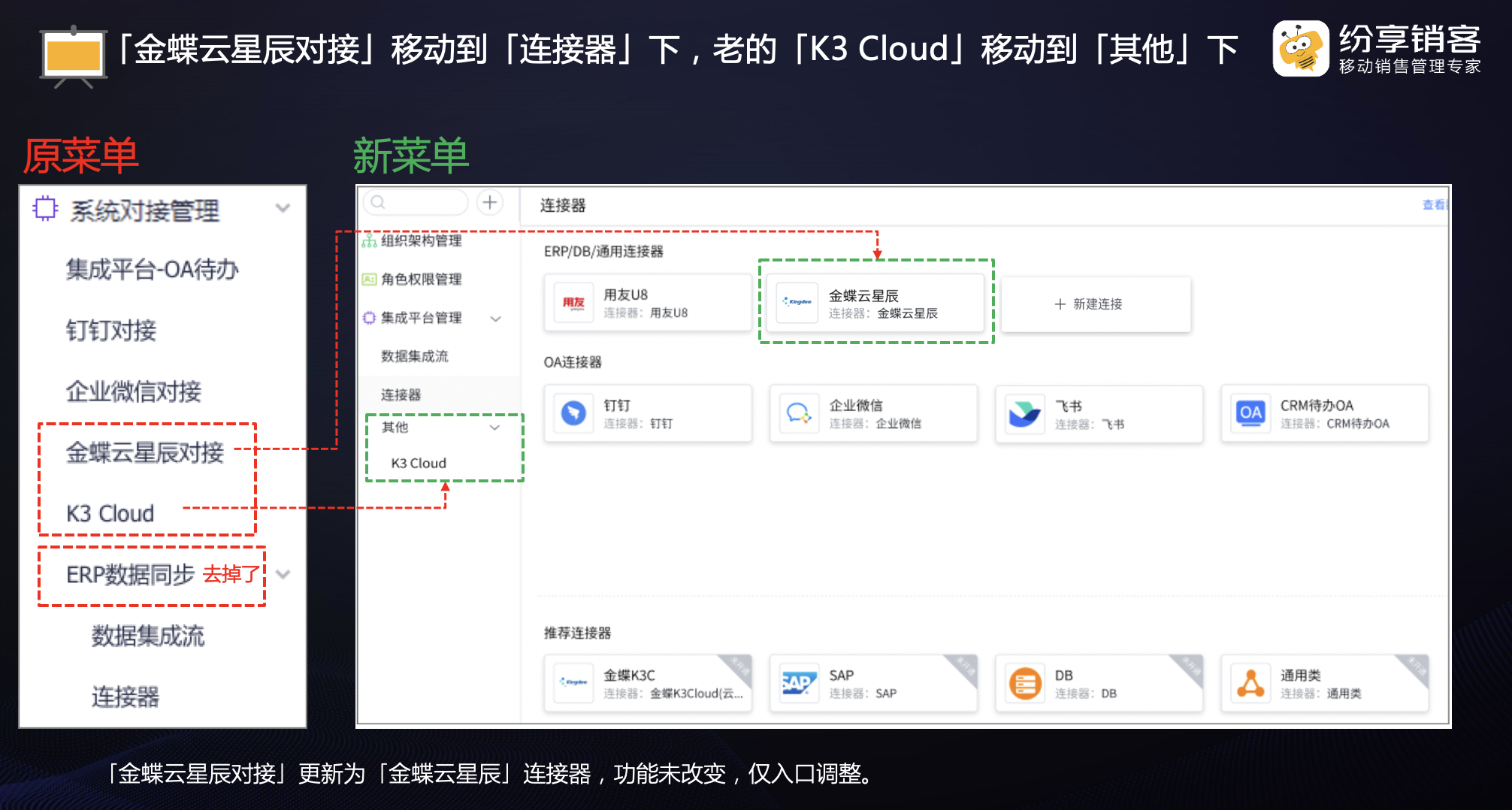Image resolution: width=1512 pixels, height=810 pixels.
Task: Select 连接器 in new menu sidebar
Action: tap(401, 395)
